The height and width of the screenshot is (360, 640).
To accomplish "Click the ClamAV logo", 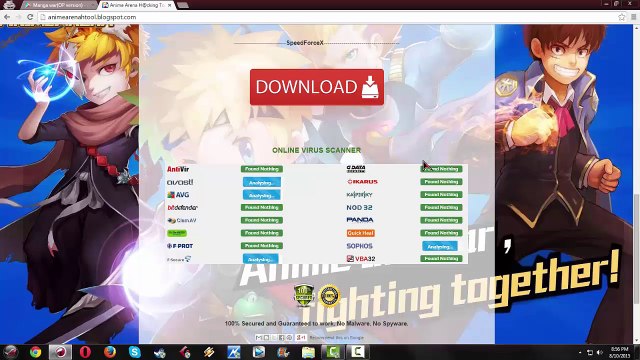I will (182, 220).
